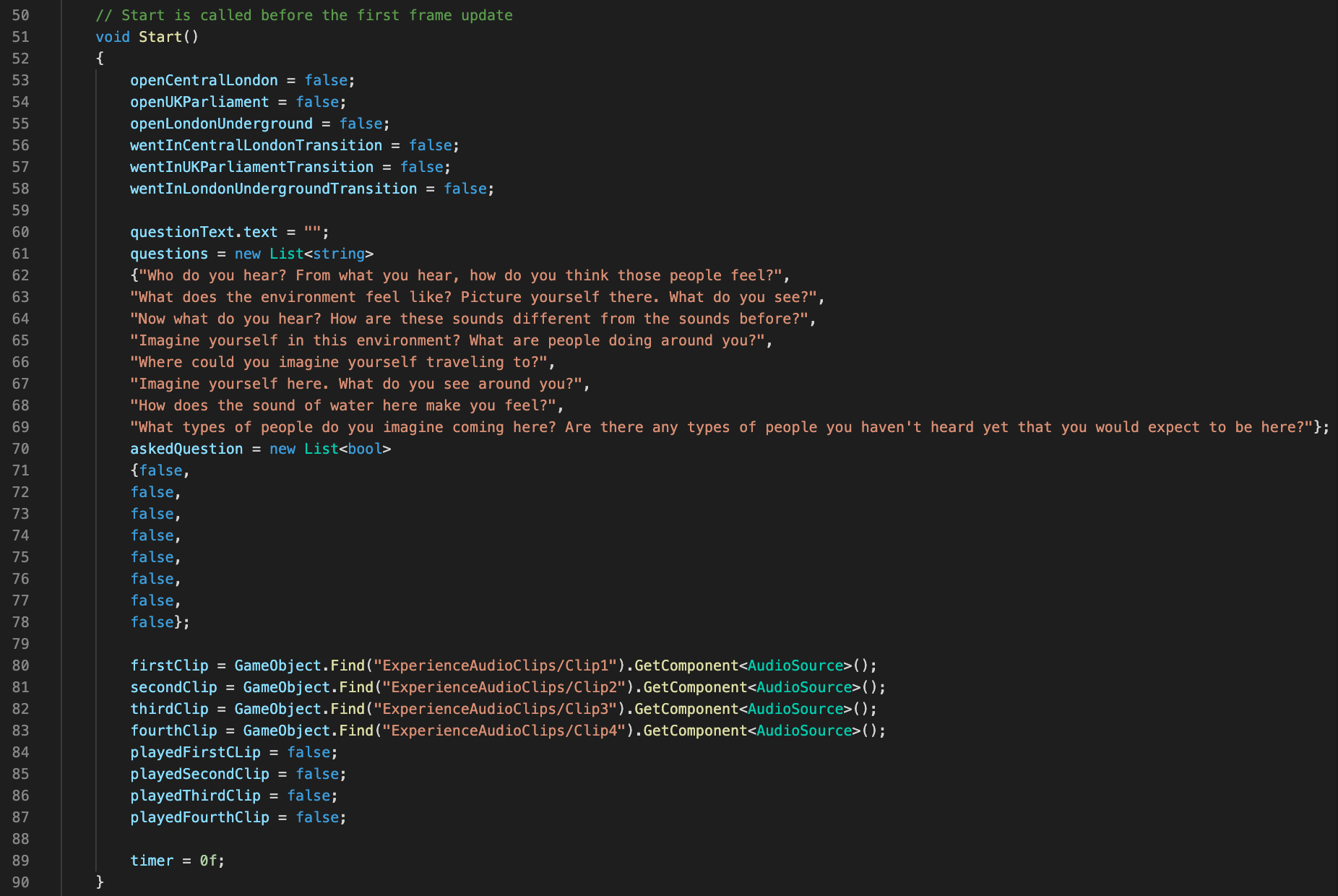The width and height of the screenshot is (1338, 896).
Task: Click the List<bool> type on line 70
Action: click(321, 449)
